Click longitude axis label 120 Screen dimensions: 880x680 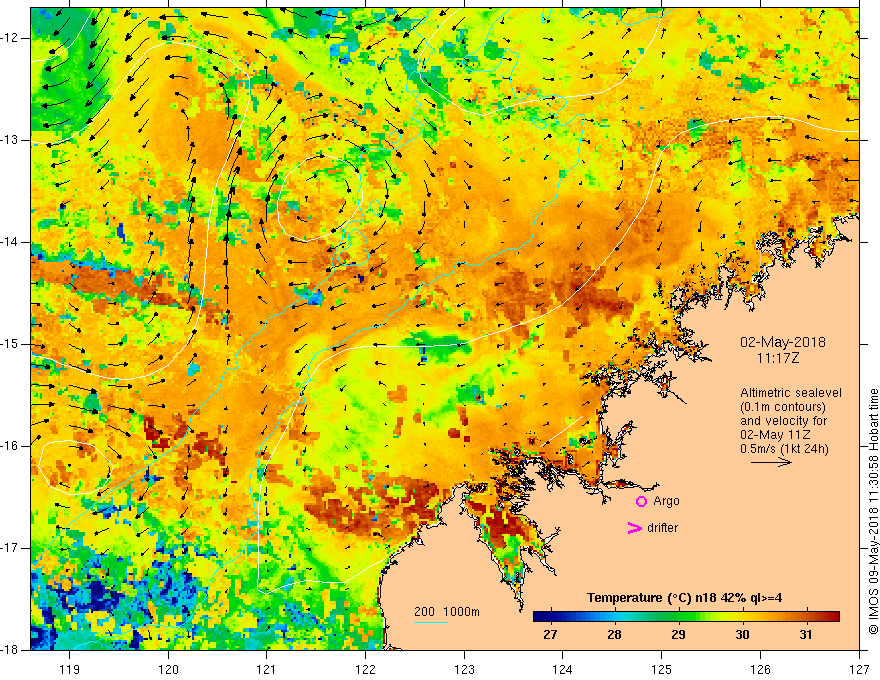[x=168, y=669]
